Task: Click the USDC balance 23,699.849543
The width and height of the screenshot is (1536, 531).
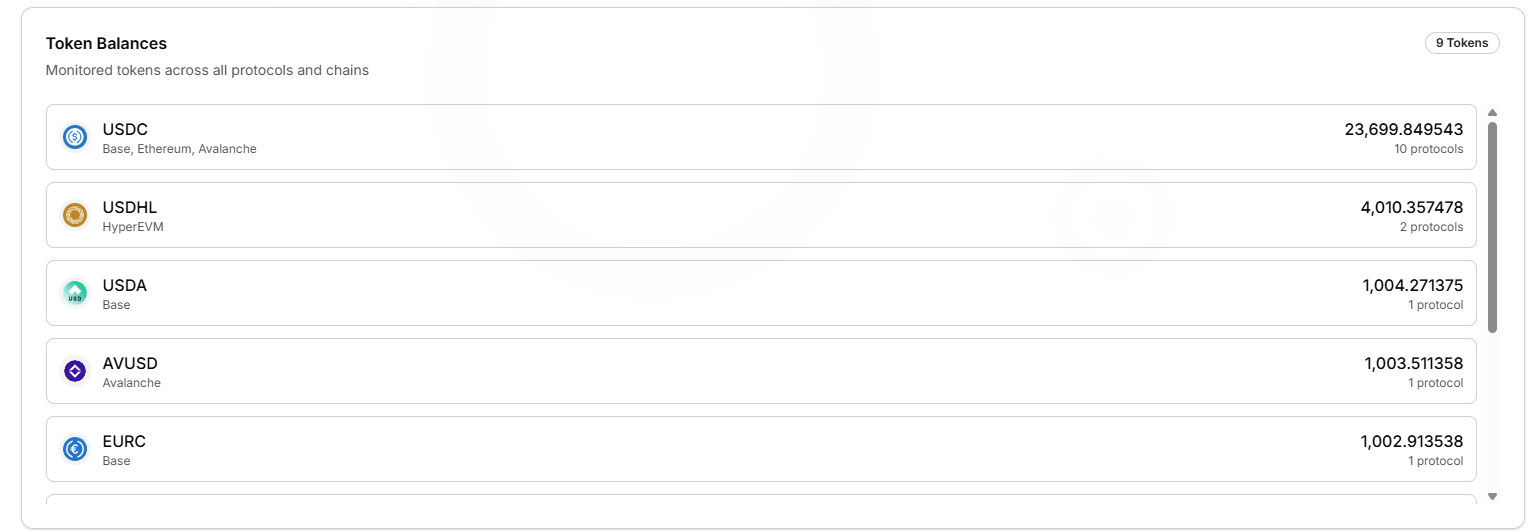Action: tap(1403, 130)
